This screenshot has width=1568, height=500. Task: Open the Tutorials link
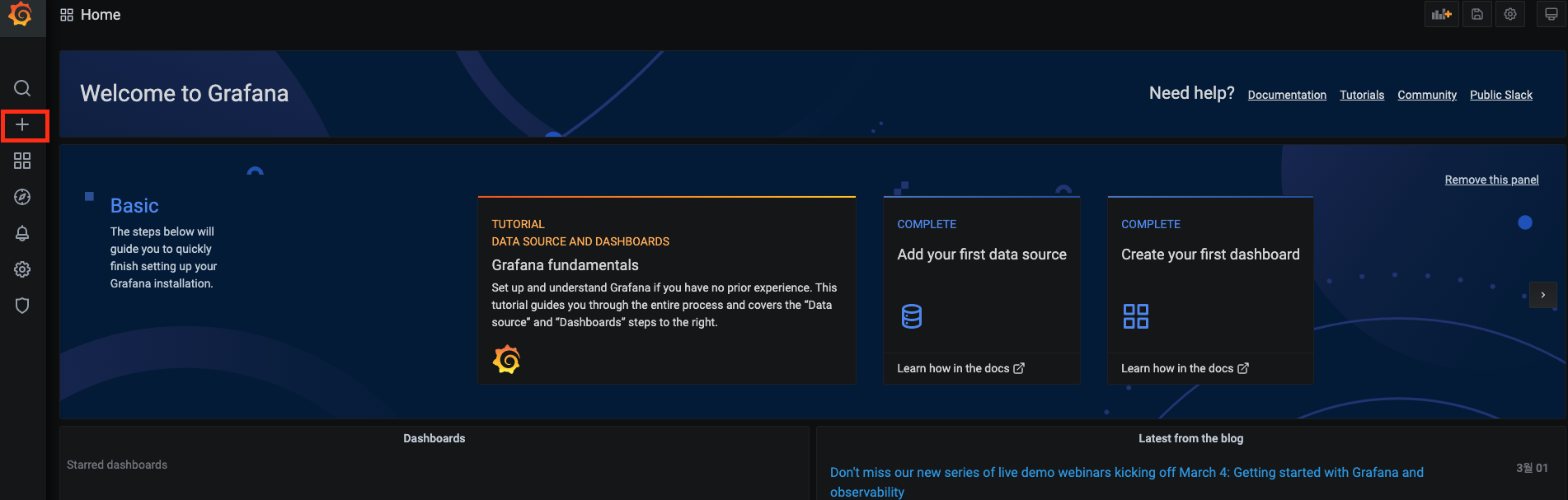tap(1362, 95)
